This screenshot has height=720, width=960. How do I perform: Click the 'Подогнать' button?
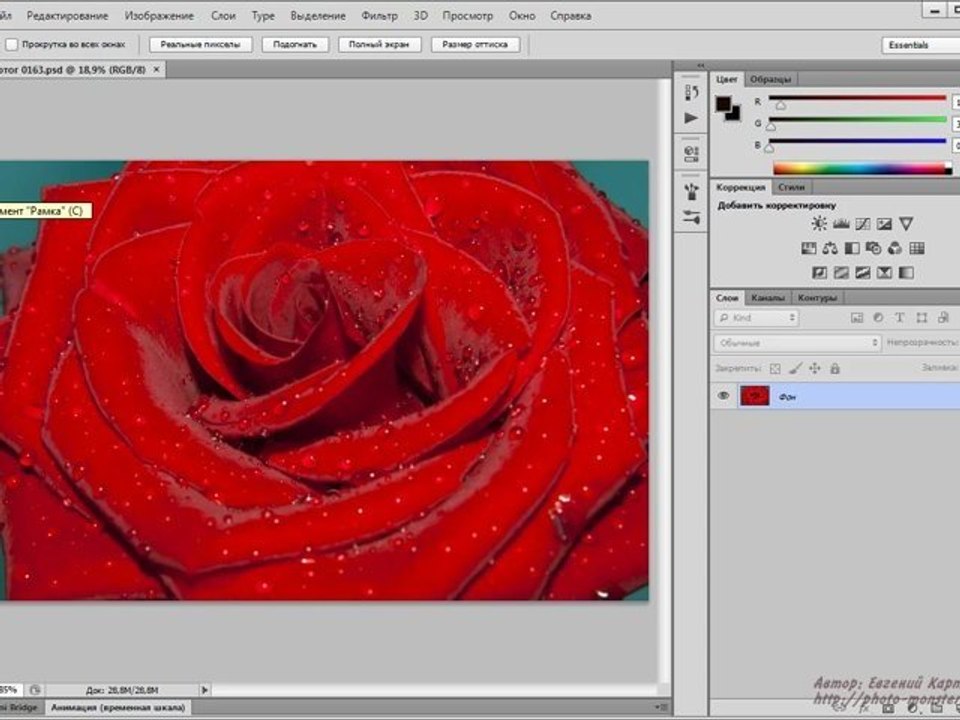[295, 45]
